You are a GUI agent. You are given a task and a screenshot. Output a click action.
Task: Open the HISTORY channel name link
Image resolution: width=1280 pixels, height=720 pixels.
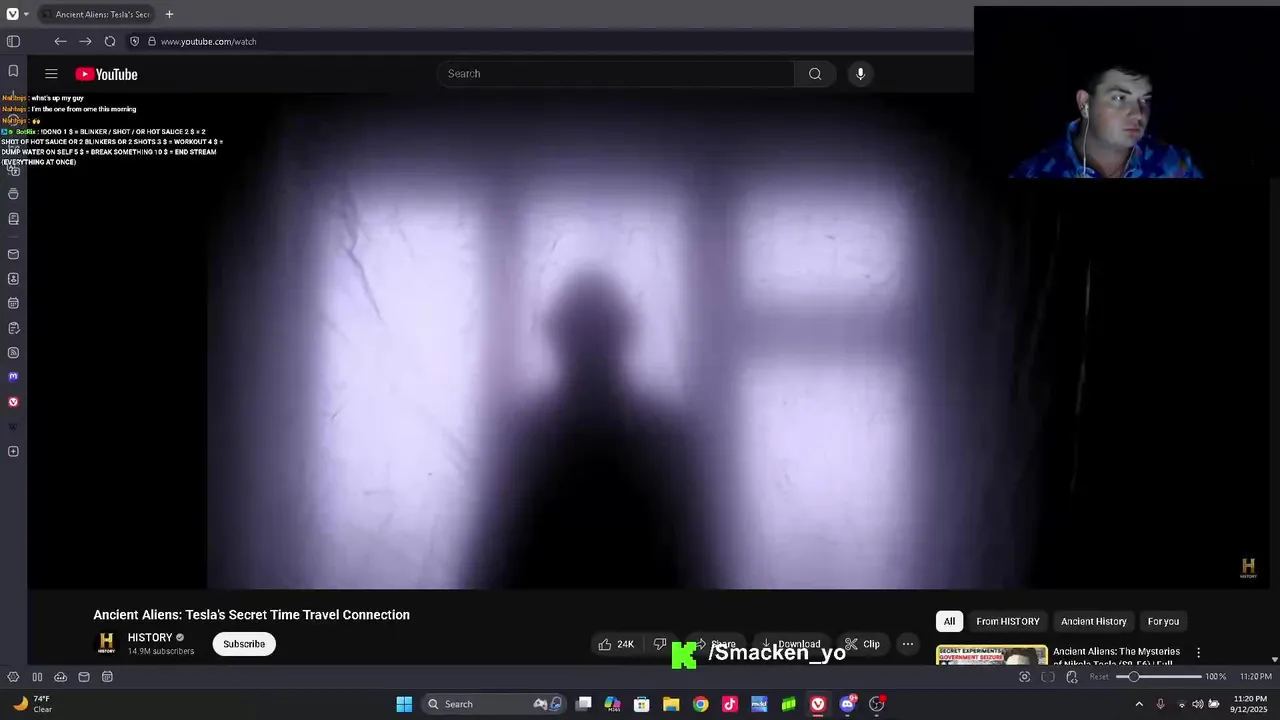tap(150, 638)
